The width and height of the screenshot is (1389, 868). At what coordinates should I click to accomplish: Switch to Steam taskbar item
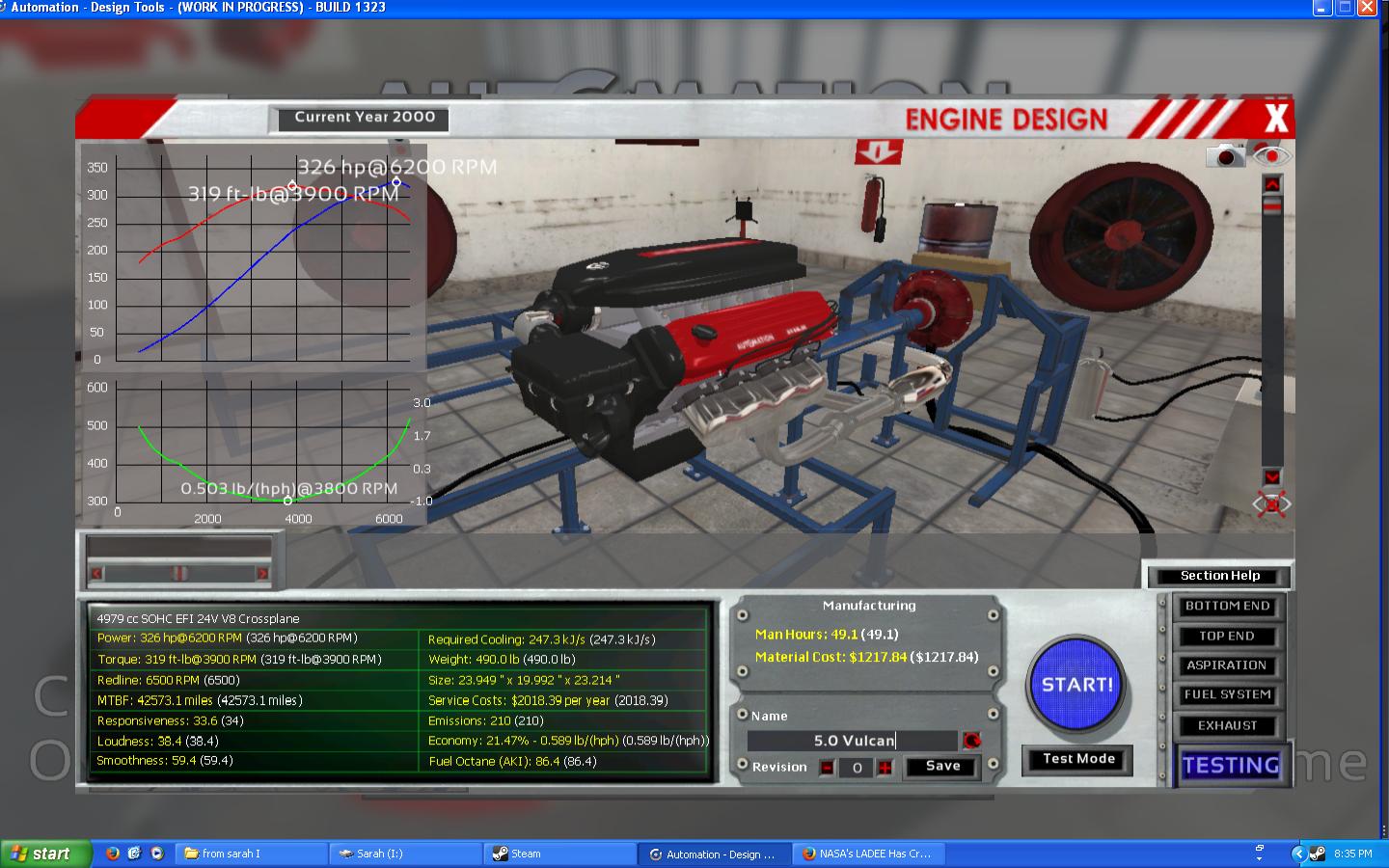click(x=560, y=854)
